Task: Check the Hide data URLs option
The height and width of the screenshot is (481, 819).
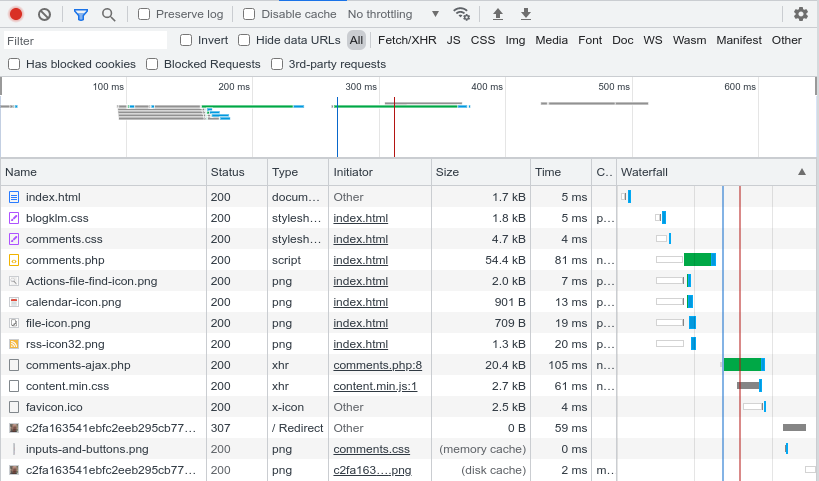Action: 244,40
